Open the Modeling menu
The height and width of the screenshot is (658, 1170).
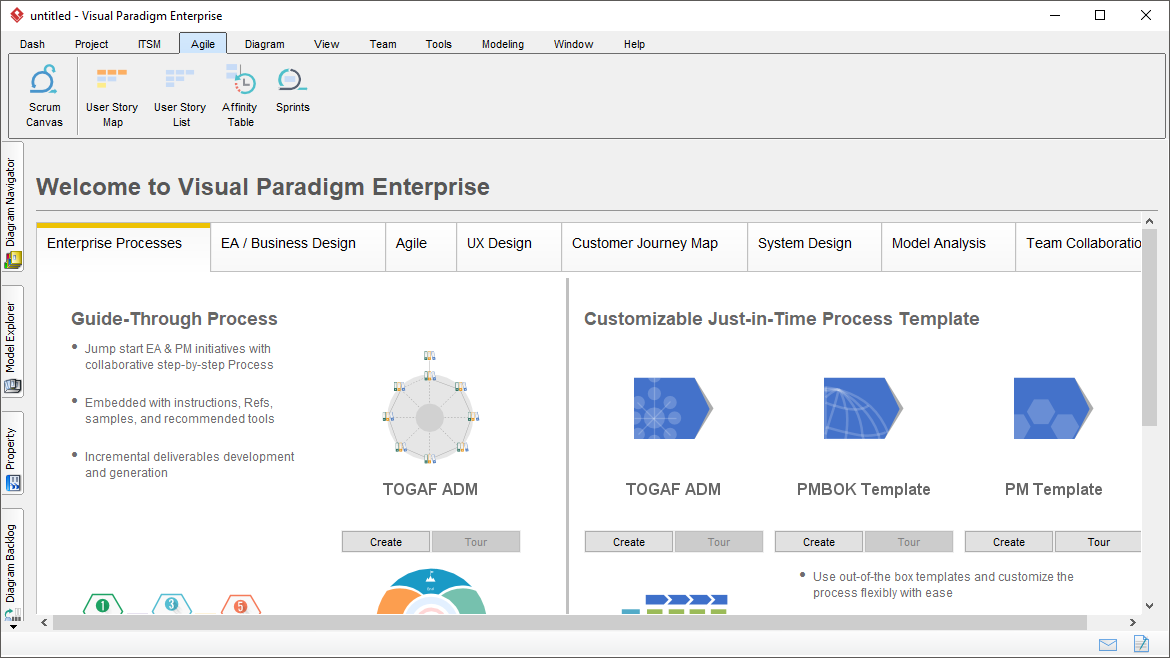tap(503, 44)
